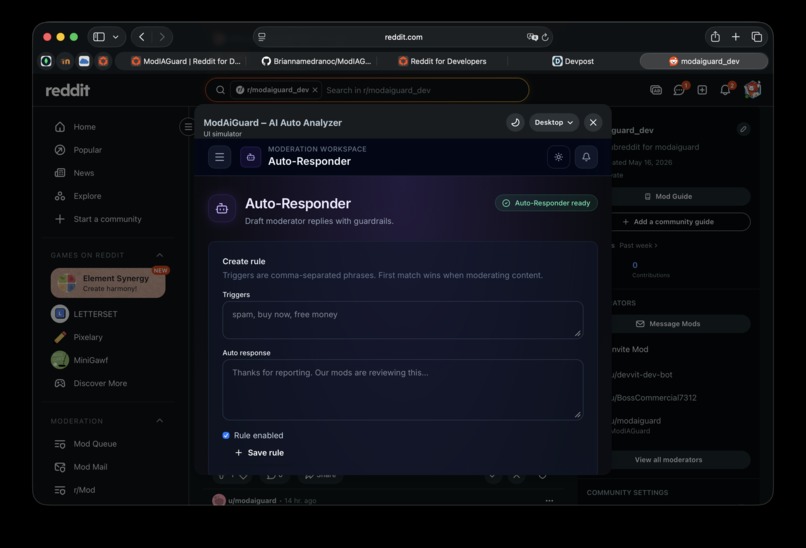Screen dimensions: 806x548
Task: Toggle the Rule enabled checkbox
Action: pyautogui.click(x=226, y=435)
